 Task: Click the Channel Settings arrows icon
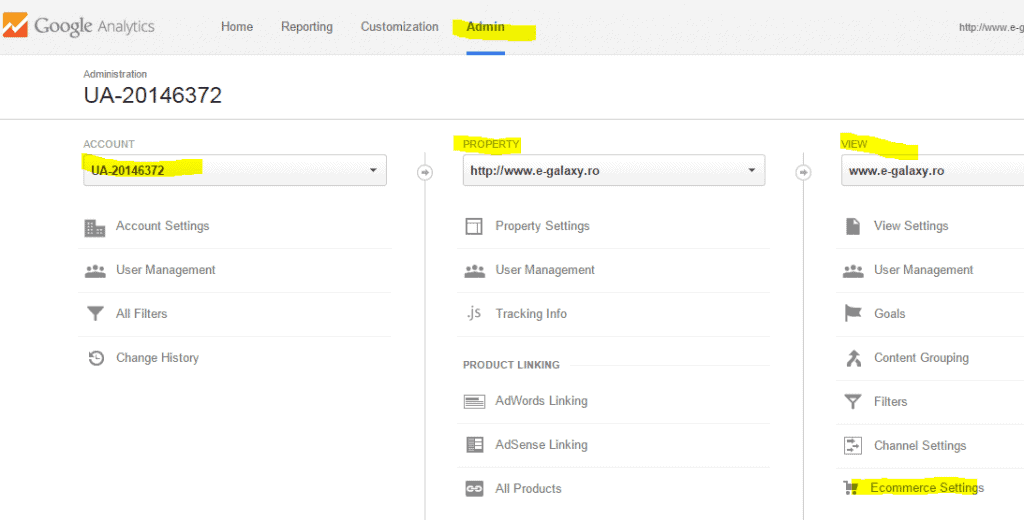click(x=854, y=446)
